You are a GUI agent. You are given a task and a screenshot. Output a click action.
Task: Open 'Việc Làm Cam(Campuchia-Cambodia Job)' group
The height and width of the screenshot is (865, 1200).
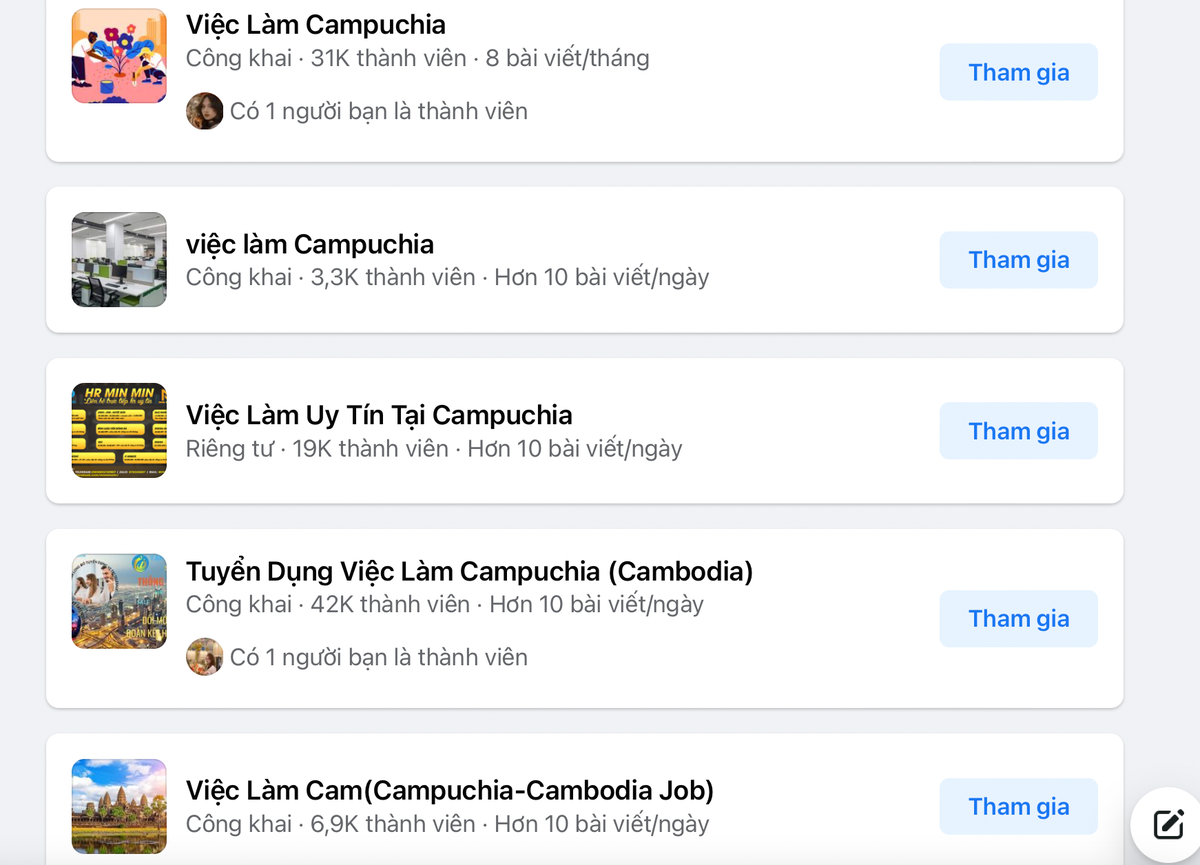(450, 791)
